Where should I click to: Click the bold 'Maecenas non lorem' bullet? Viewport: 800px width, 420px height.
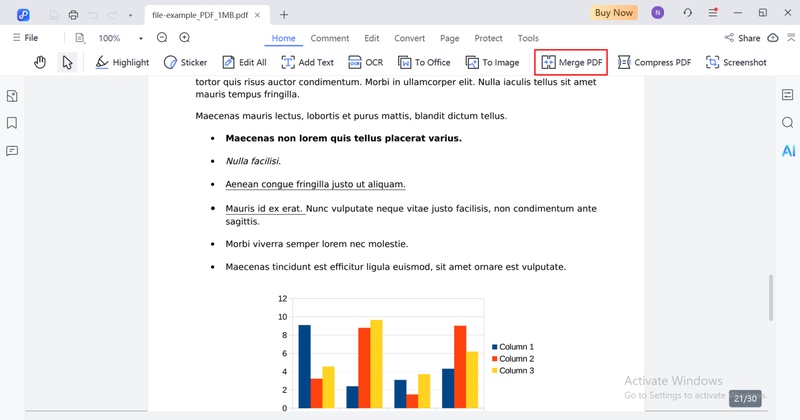(x=343, y=138)
